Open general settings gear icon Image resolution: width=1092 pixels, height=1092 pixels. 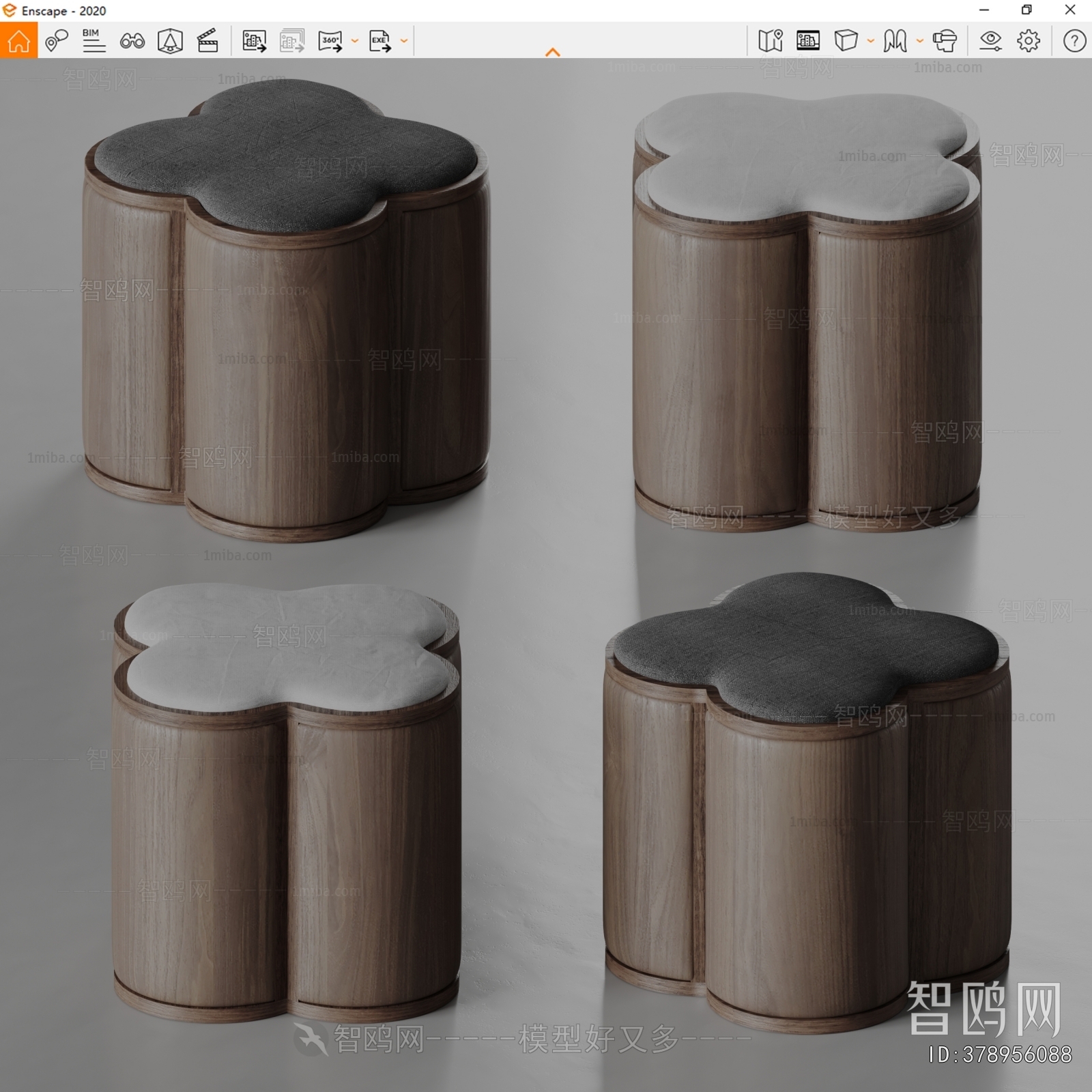click(1029, 41)
